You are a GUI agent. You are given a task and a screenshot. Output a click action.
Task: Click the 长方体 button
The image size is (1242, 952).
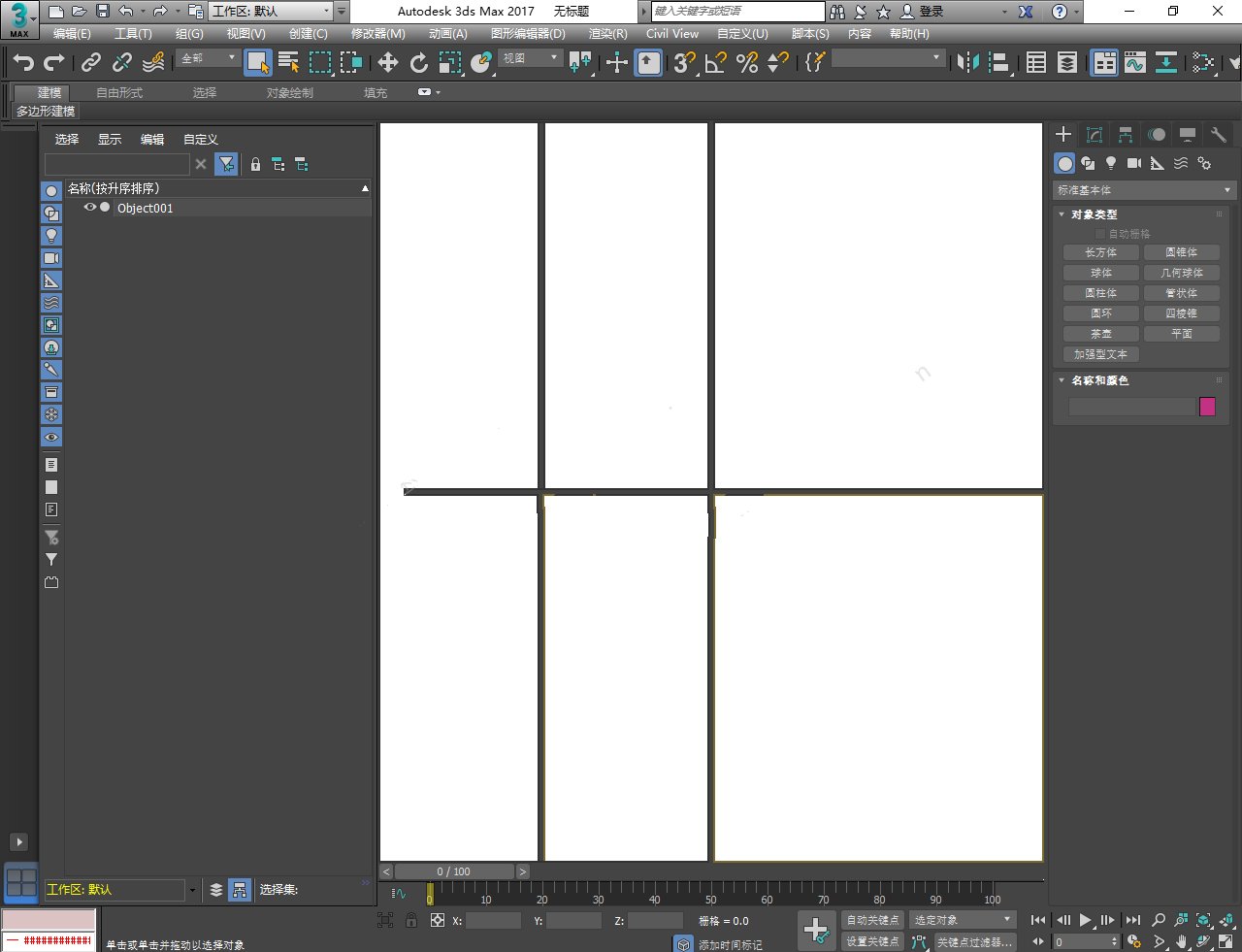point(1101,252)
